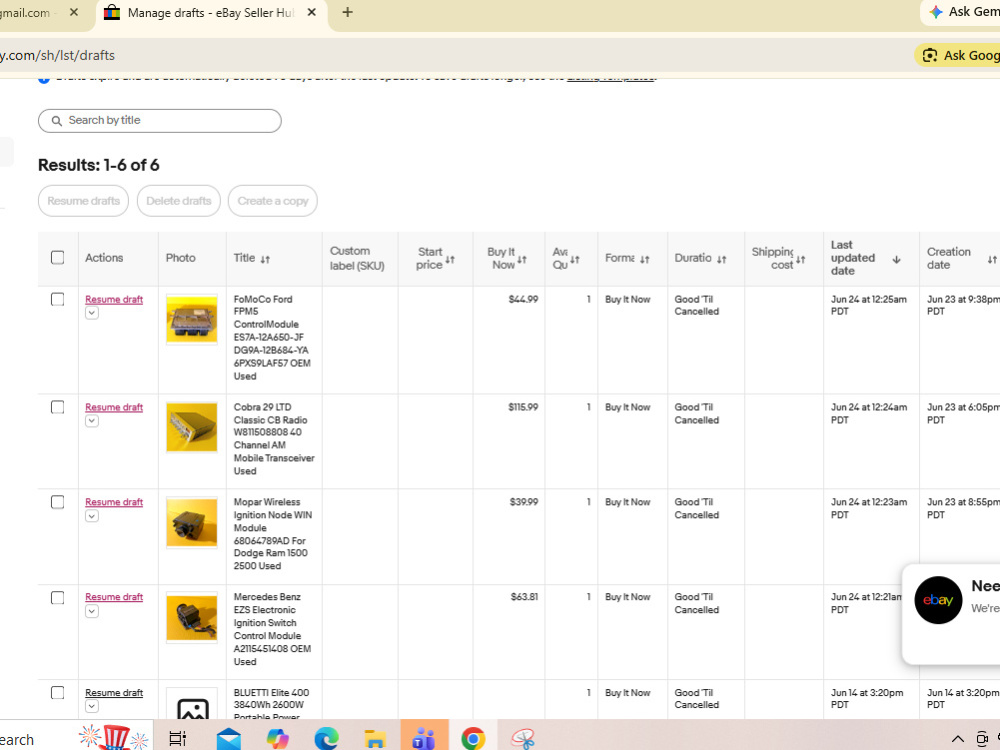Click the Ask Gemini sparkle icon
Screen dimensions: 1000x750
tap(936, 12)
